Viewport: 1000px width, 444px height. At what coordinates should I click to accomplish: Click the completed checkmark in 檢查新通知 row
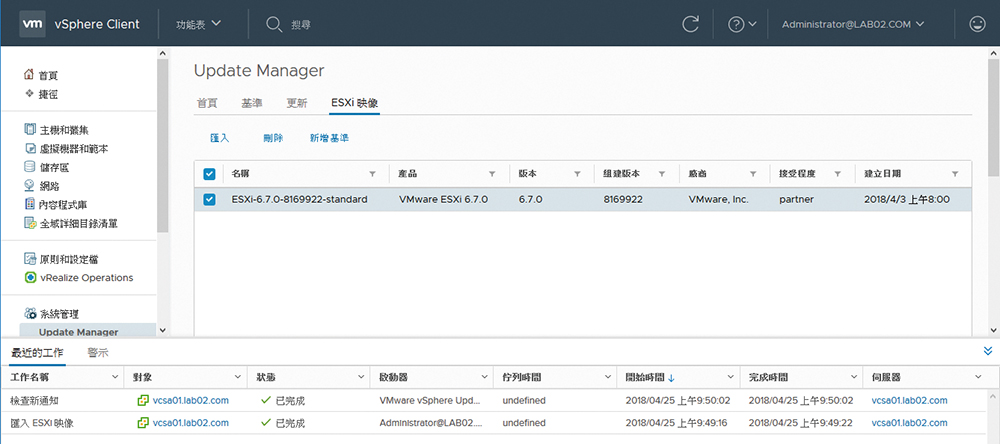click(x=265, y=401)
